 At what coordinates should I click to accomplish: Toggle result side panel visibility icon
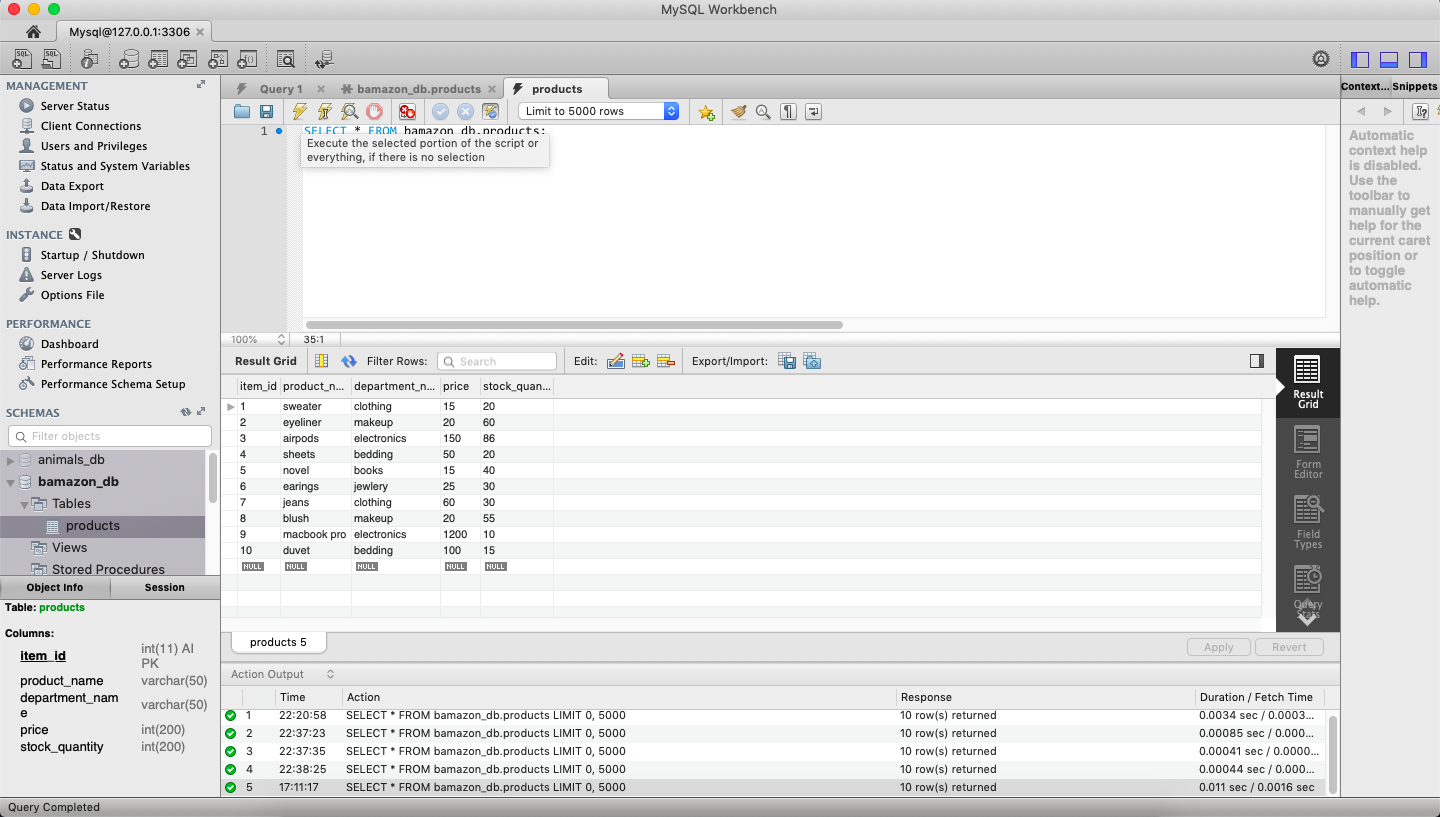1257,361
